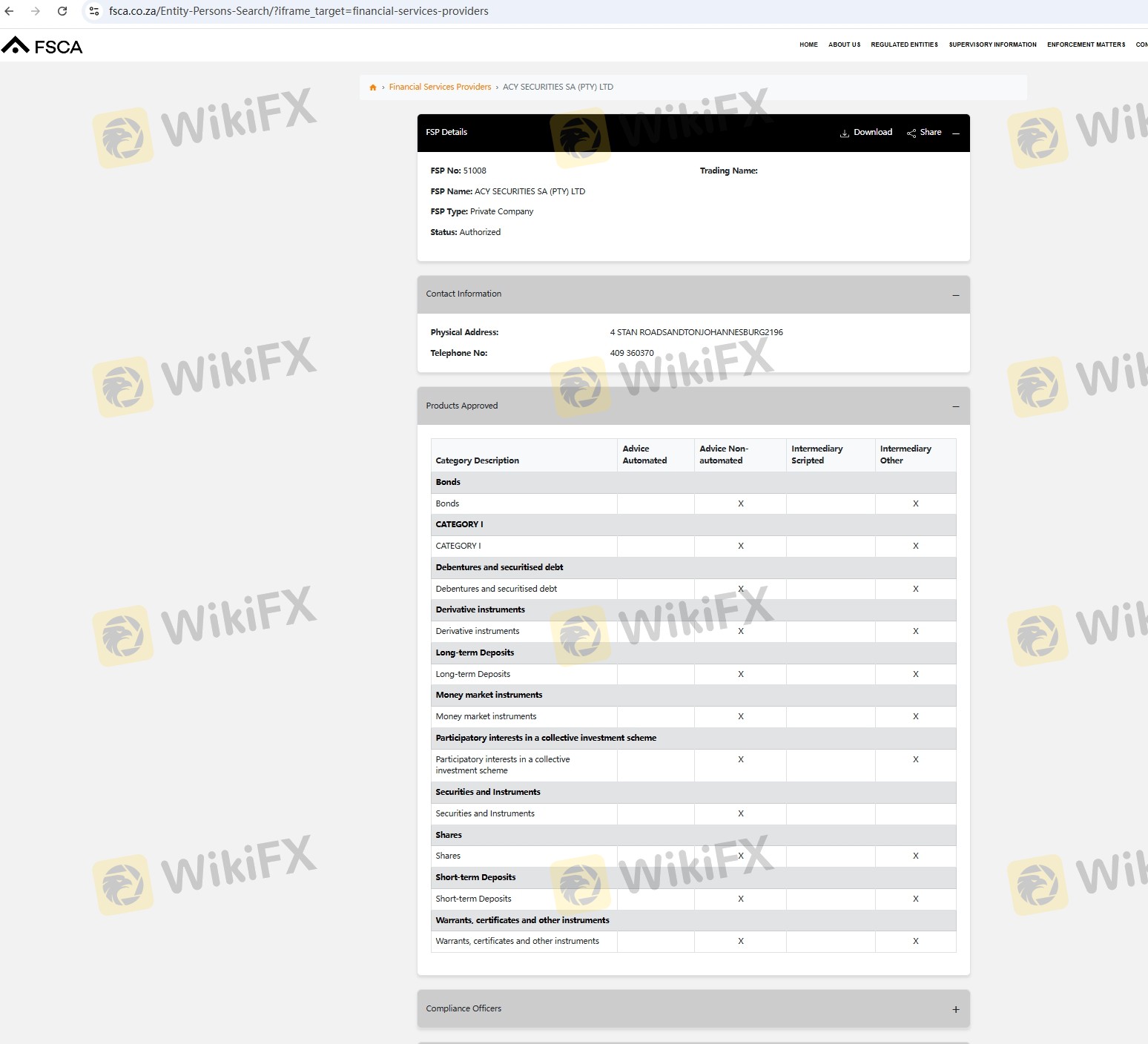Viewport: 1148px width, 1044px height.
Task: Click the browser address bar URL
Action: coord(298,11)
